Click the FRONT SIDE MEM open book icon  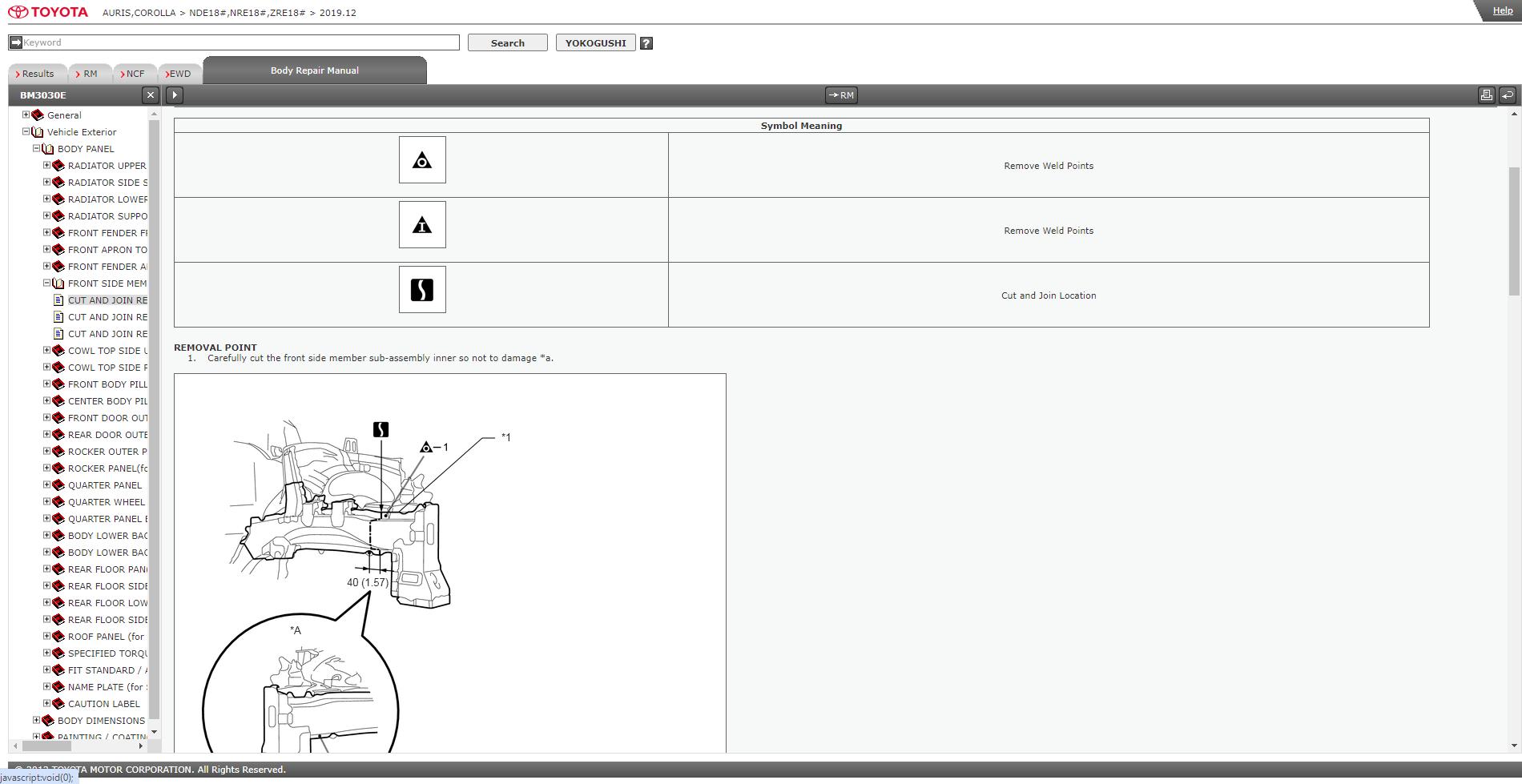58,283
